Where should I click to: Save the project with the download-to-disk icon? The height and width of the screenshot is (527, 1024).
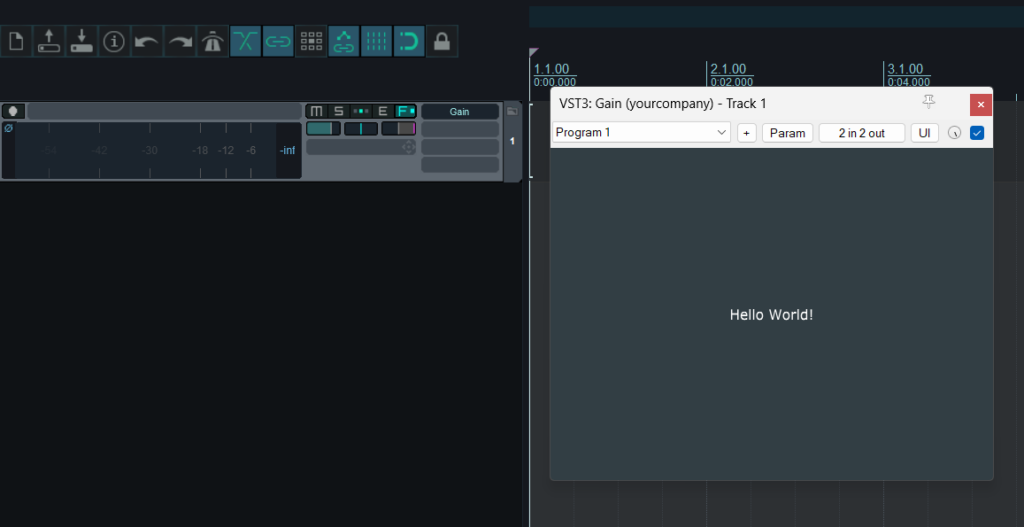(82, 42)
